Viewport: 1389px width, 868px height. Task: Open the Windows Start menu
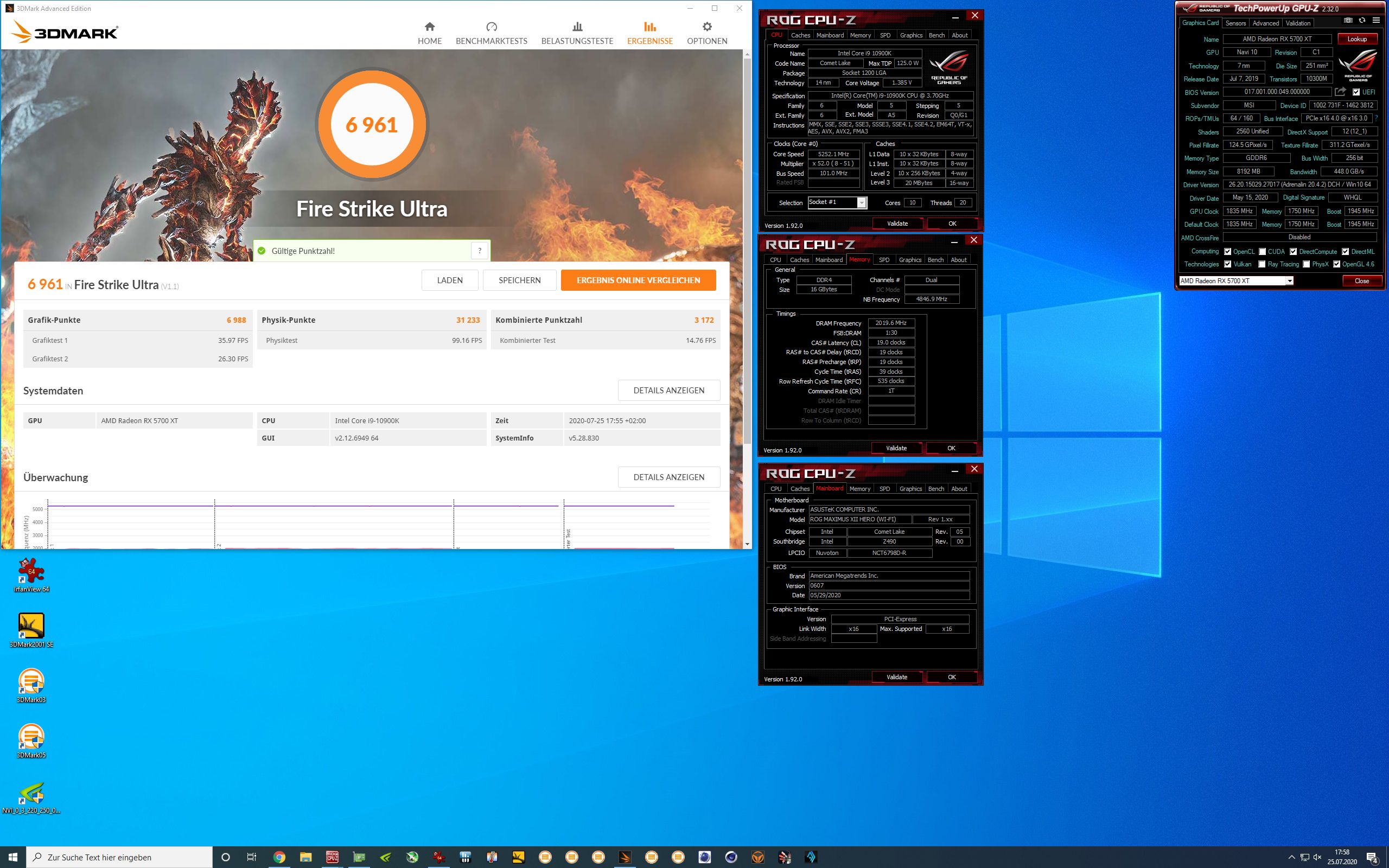click(x=12, y=857)
